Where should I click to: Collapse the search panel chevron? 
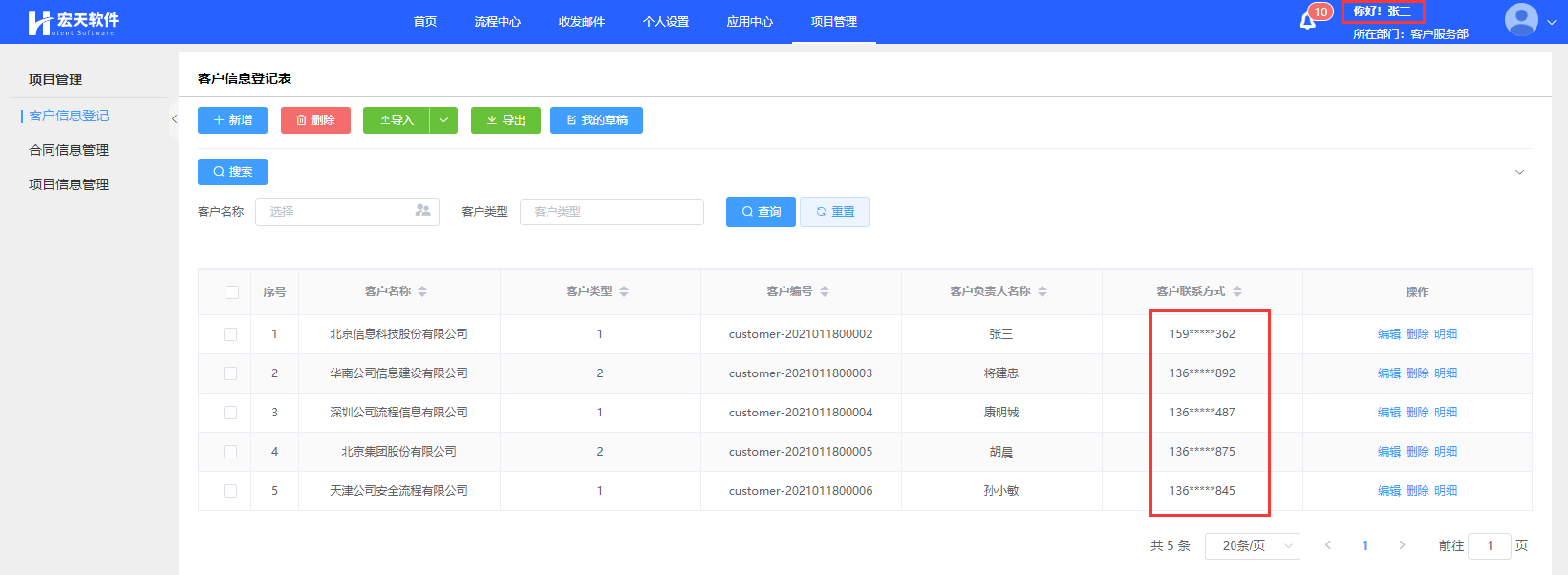(x=1519, y=172)
